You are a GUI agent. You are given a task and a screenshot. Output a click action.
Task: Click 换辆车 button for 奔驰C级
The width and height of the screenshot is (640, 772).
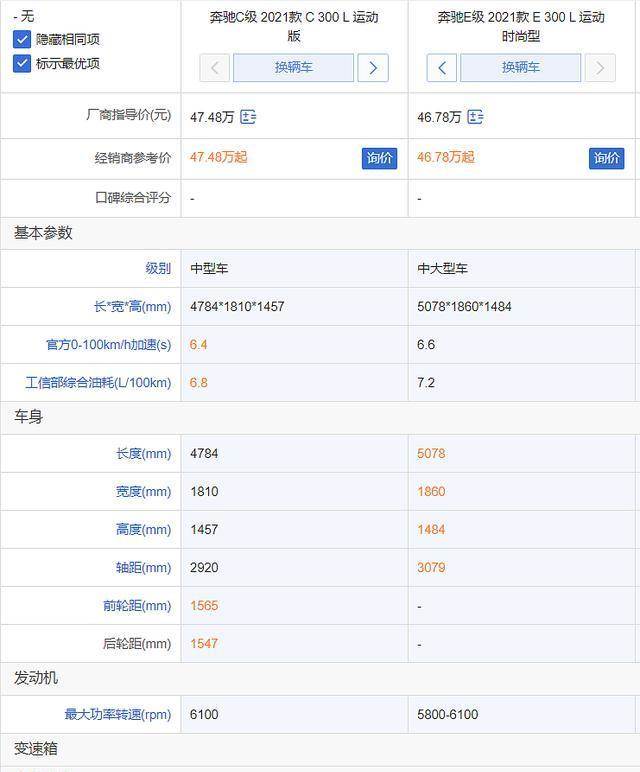point(293,68)
